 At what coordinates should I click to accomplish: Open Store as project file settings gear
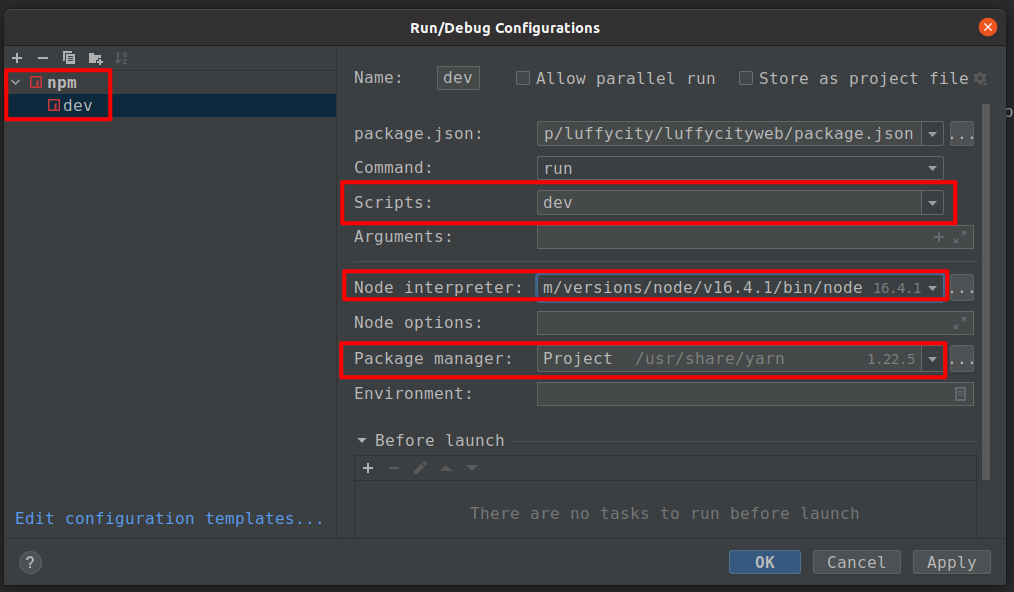980,78
